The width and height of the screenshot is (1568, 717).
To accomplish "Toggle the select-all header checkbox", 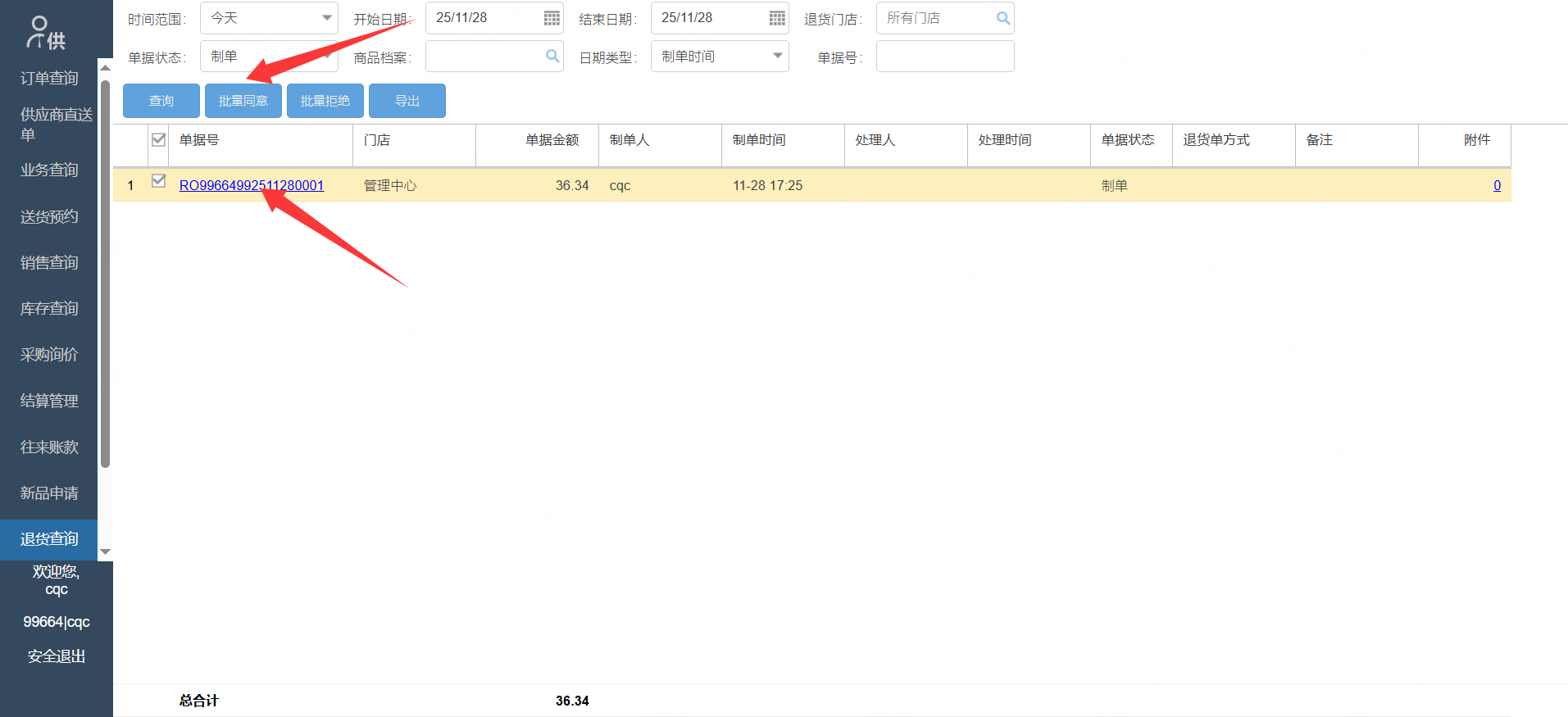I will (x=159, y=140).
